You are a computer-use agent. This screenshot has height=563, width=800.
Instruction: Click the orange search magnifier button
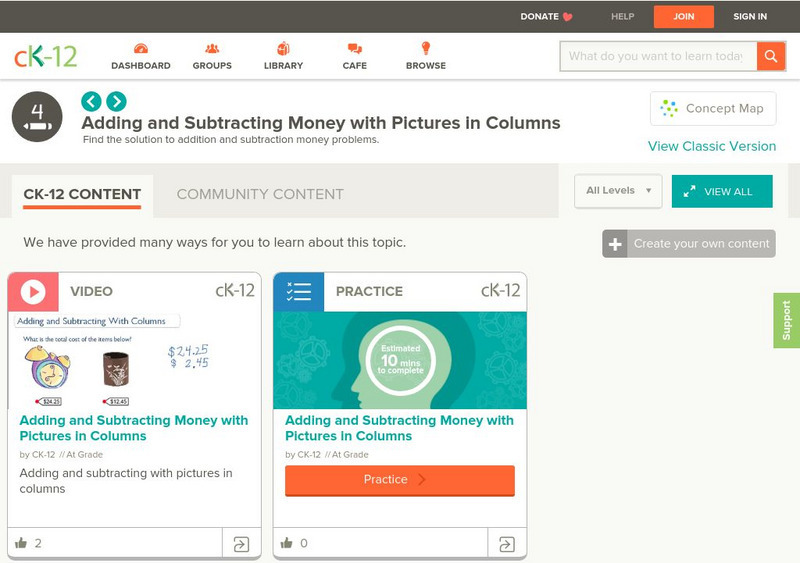tap(771, 56)
